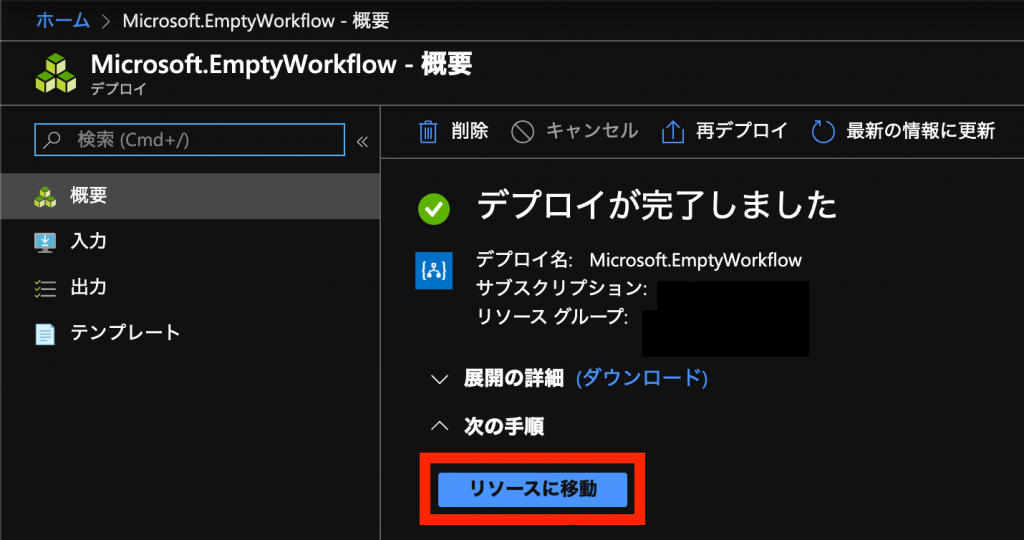
Task: Click the リソース グループ: label
Action: tap(552, 317)
